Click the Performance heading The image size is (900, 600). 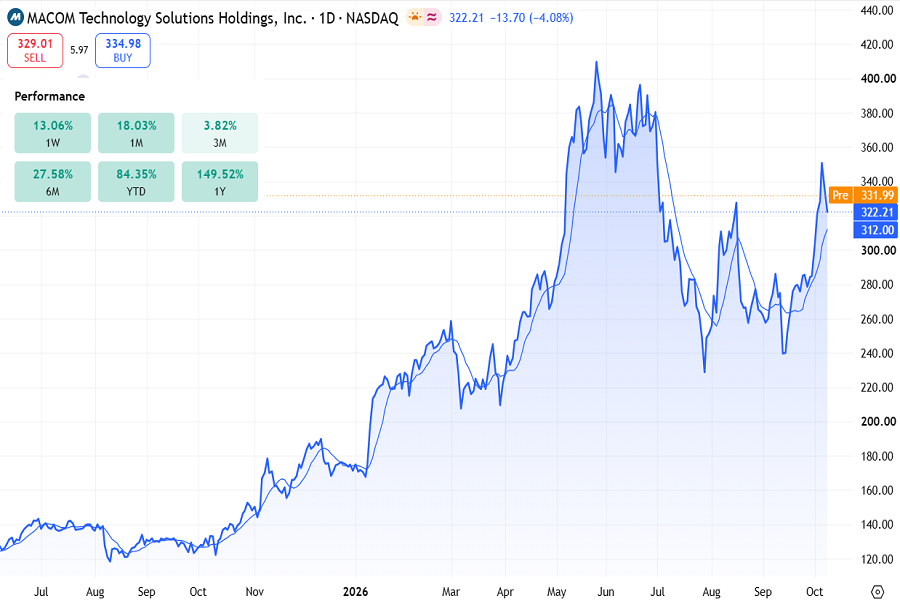(x=49, y=96)
